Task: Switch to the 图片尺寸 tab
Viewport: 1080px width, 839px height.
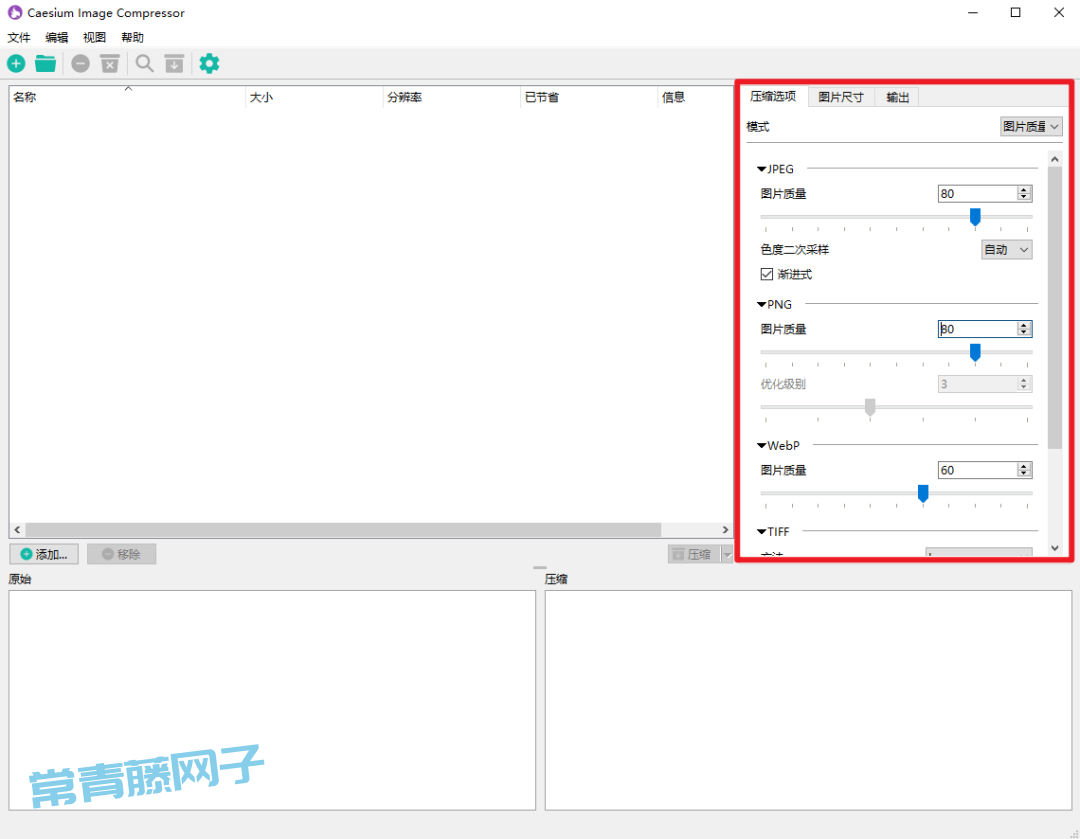Action: click(840, 97)
